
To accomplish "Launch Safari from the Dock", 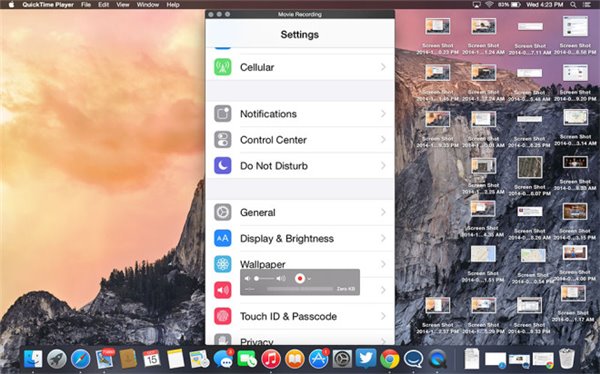I will [x=80, y=359].
